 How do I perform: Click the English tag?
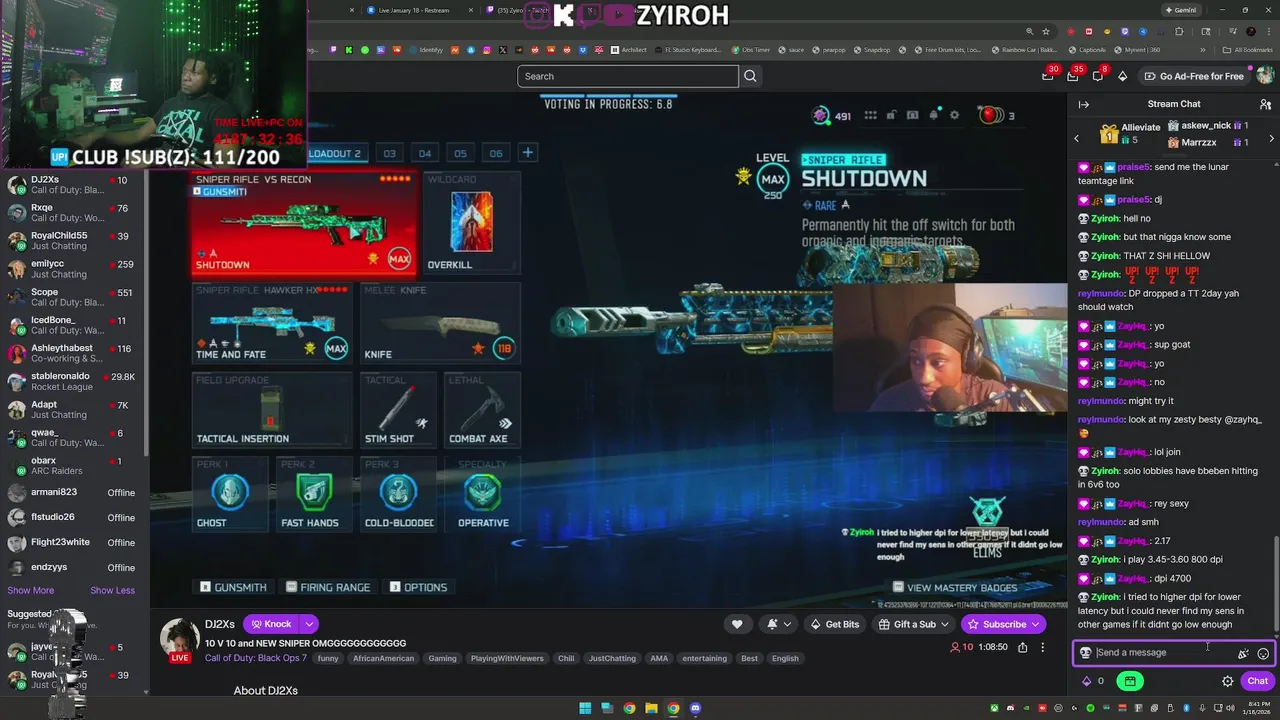point(785,658)
